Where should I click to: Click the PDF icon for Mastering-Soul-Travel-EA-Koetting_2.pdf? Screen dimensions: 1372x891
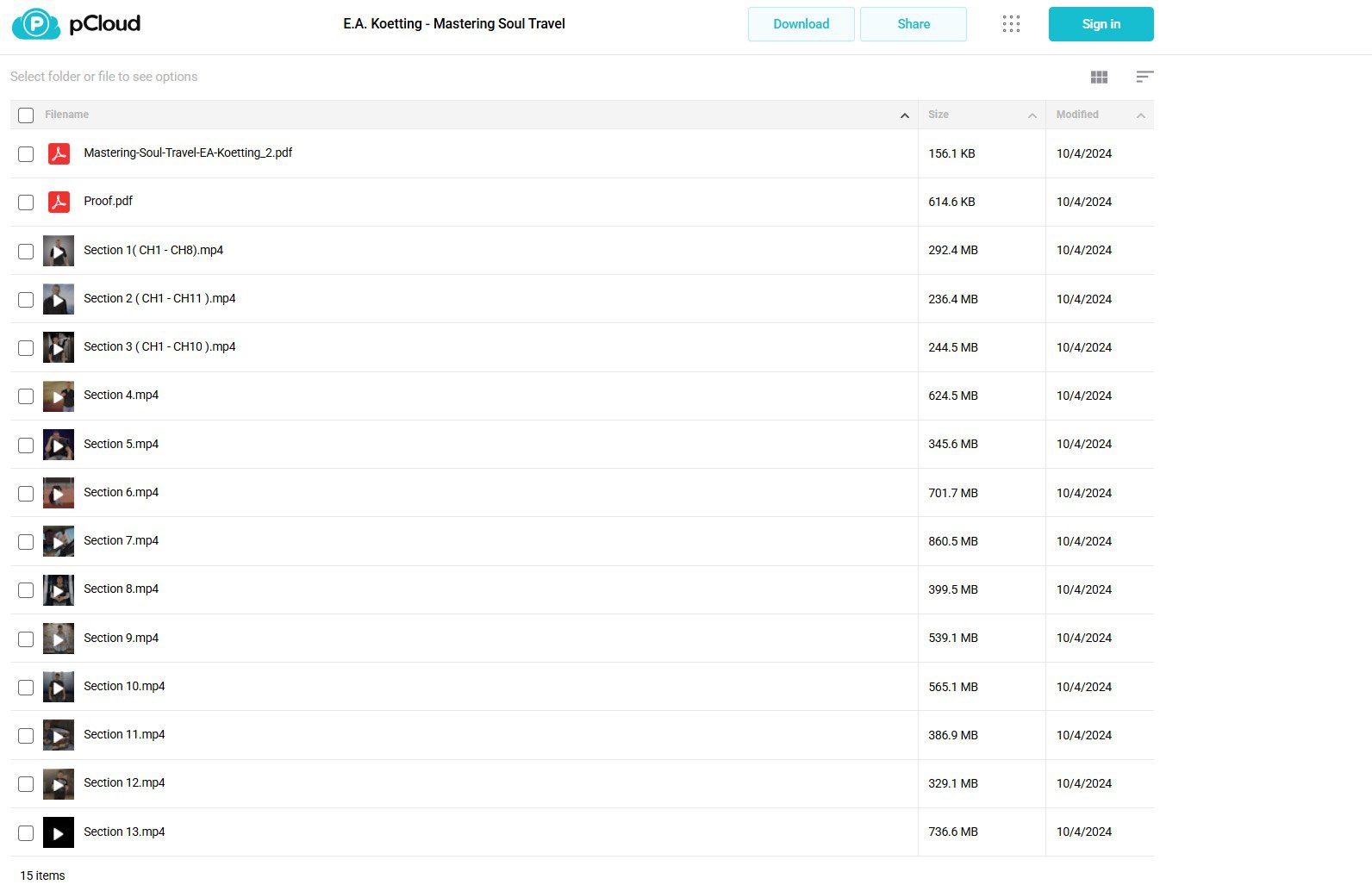[x=59, y=153]
